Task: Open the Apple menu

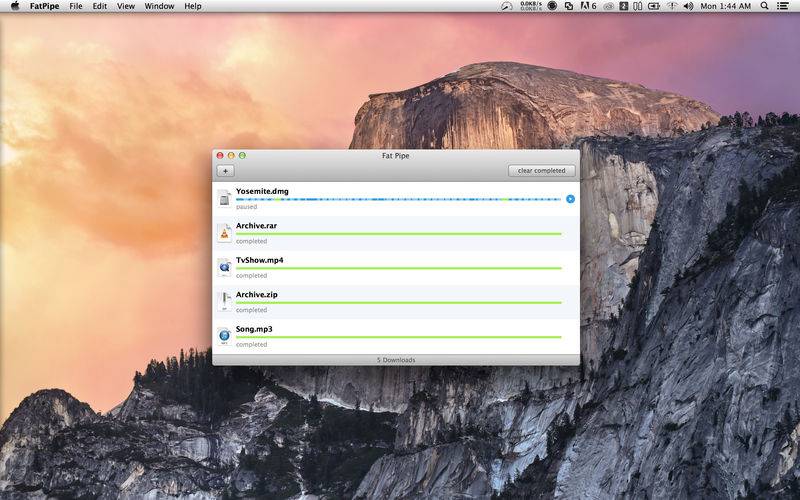Action: click(x=15, y=6)
